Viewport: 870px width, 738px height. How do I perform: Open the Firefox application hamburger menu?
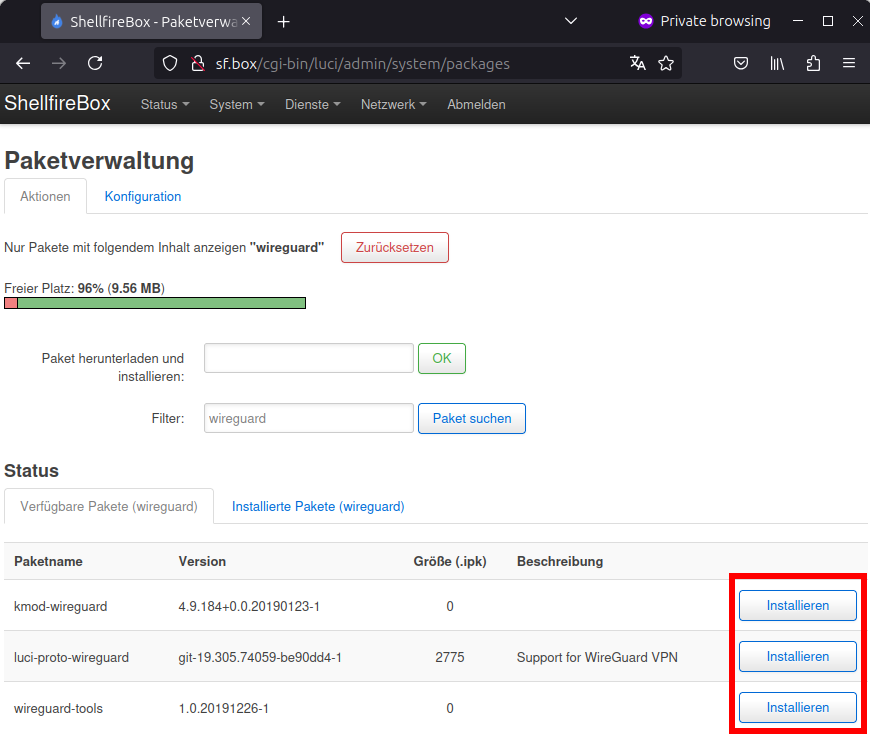click(x=849, y=63)
